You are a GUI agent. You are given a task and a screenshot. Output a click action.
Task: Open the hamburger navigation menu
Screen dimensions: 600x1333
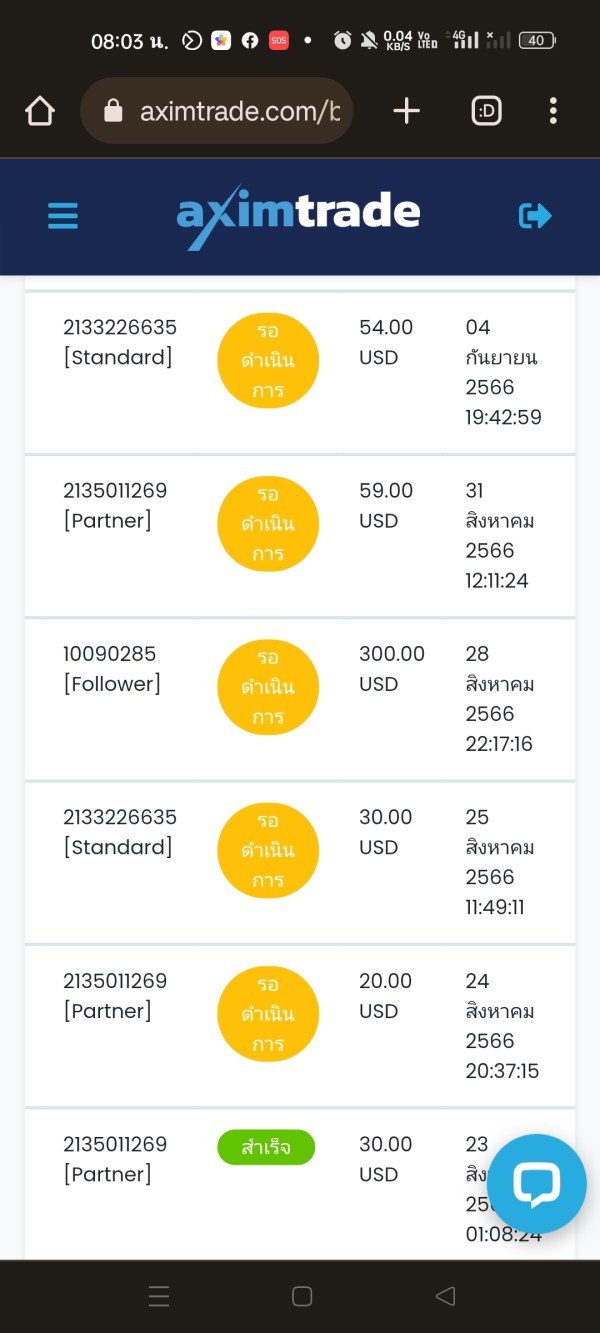click(x=62, y=216)
